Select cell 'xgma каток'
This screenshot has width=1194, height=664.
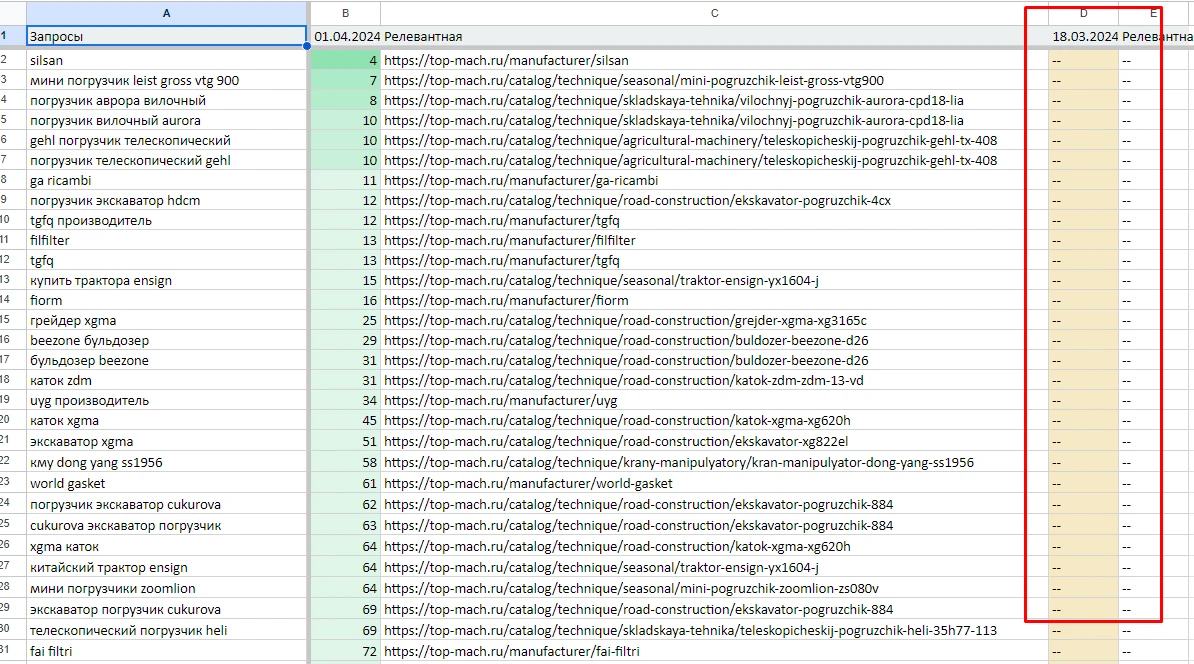click(x=166, y=547)
